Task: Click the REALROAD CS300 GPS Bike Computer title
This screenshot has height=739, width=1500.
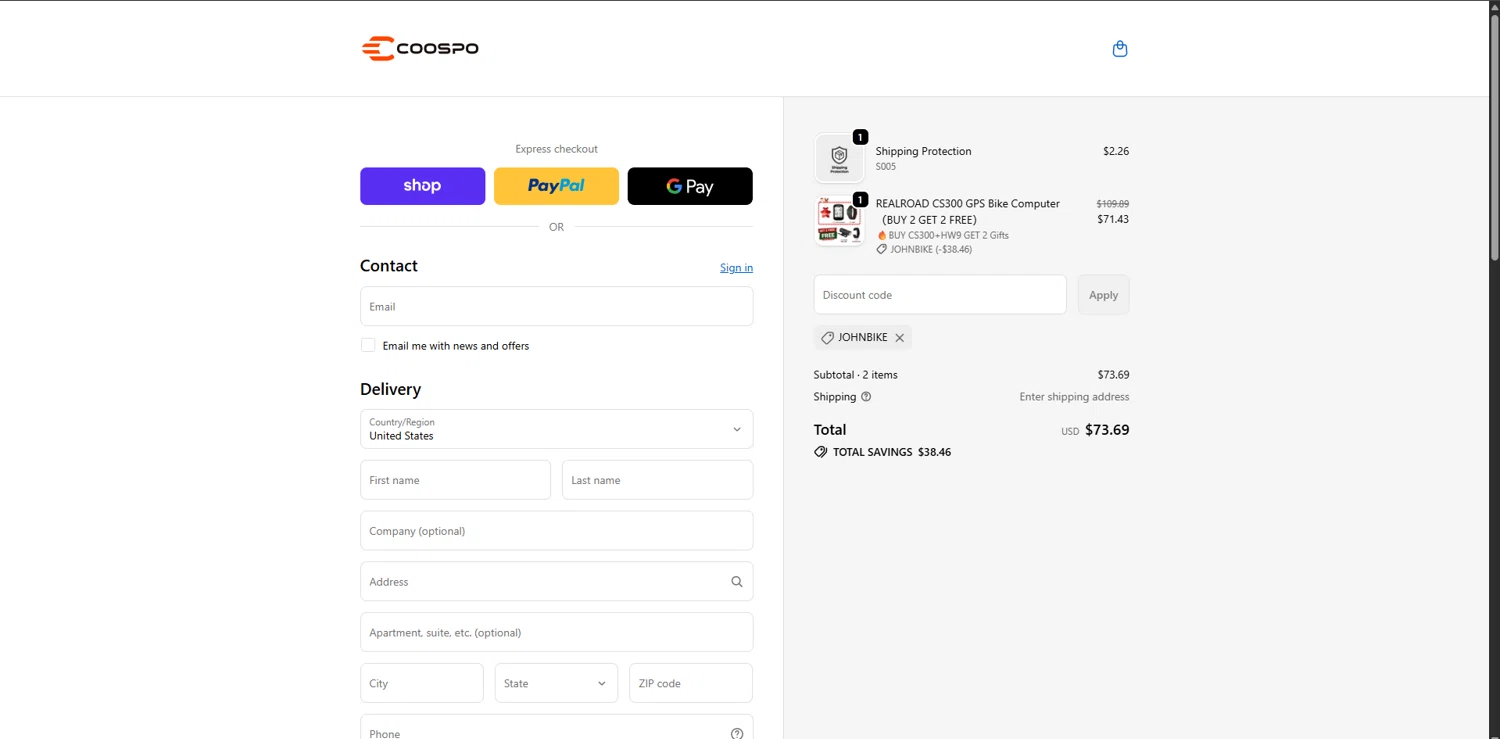Action: [967, 211]
